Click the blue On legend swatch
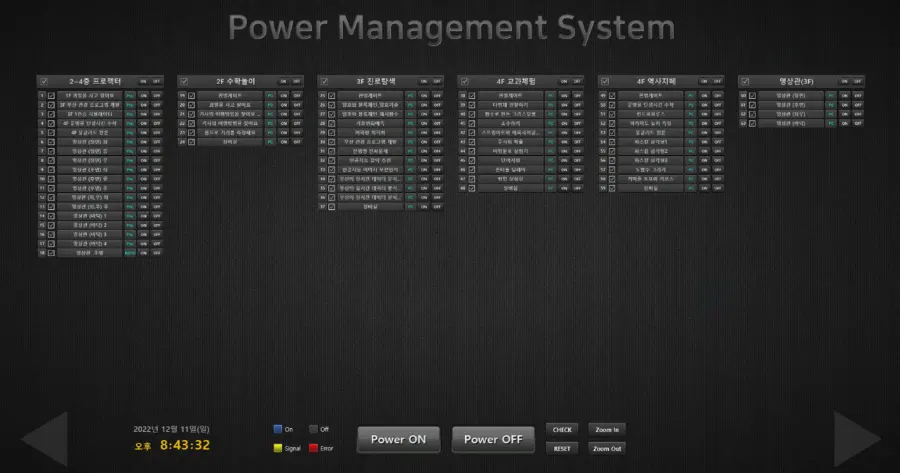The height and width of the screenshot is (473, 900). click(x=279, y=429)
